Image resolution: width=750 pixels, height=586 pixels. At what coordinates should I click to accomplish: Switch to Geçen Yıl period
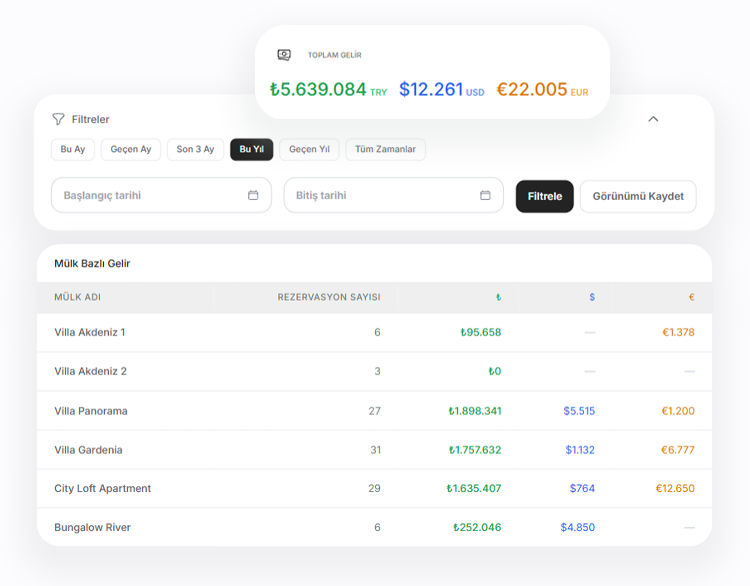(309, 149)
